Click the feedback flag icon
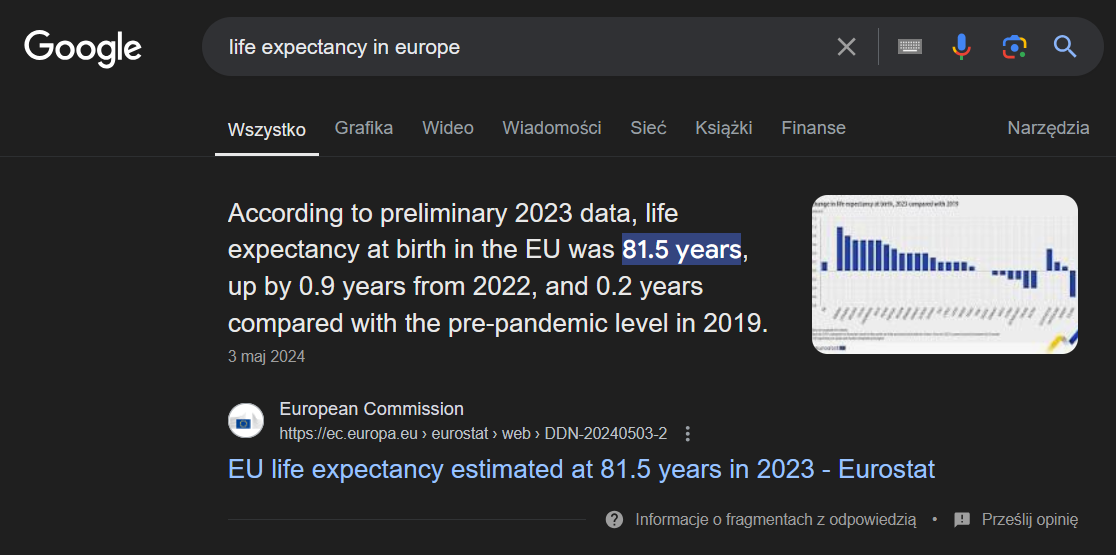The height and width of the screenshot is (555, 1116). (962, 519)
